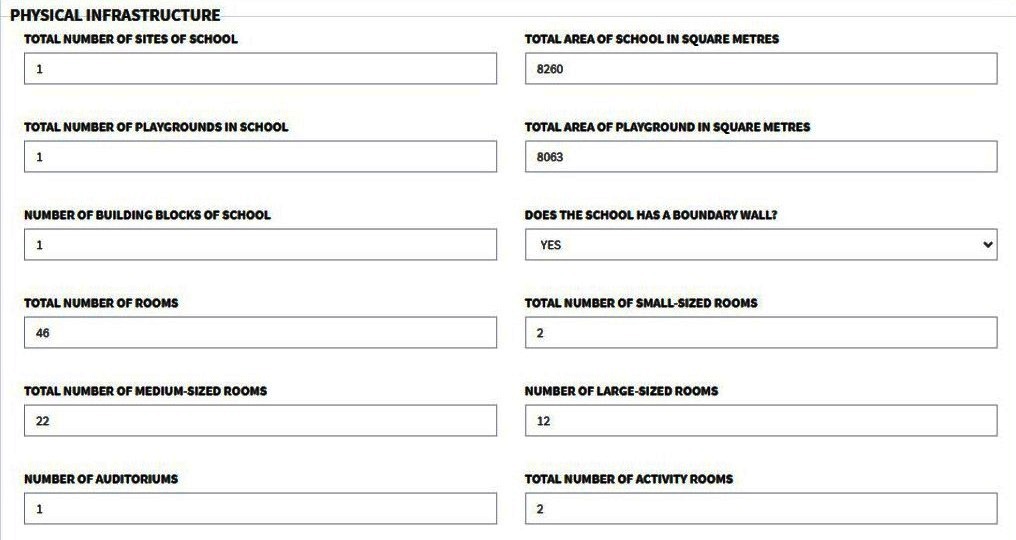Click the boundary wall dropdown chevron arrow
This screenshot has width=1016, height=540.
point(988,245)
